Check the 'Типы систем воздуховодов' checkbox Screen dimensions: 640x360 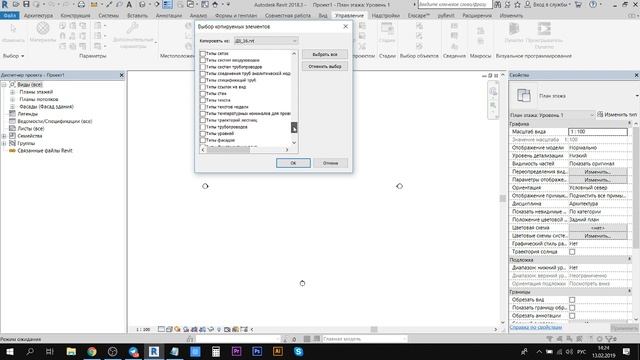[203, 60]
